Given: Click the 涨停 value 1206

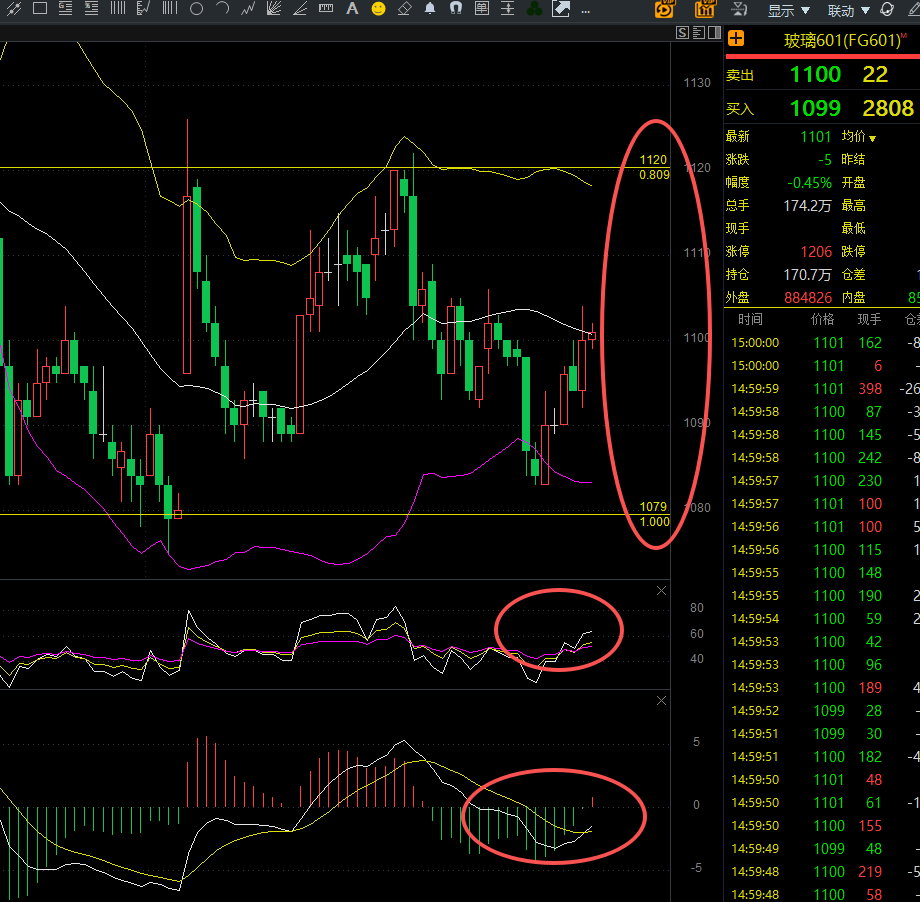Looking at the screenshot, I should click(816, 252).
